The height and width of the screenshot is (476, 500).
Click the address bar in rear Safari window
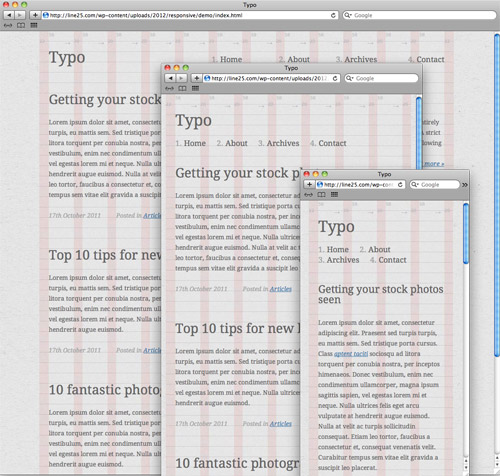click(x=190, y=15)
